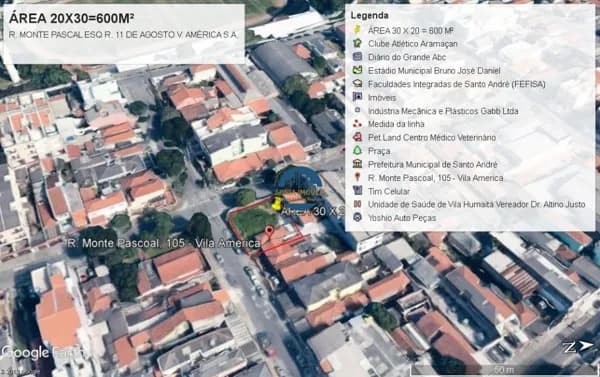Click 'Yoshio Auto Peças' legend text

click(x=402, y=218)
